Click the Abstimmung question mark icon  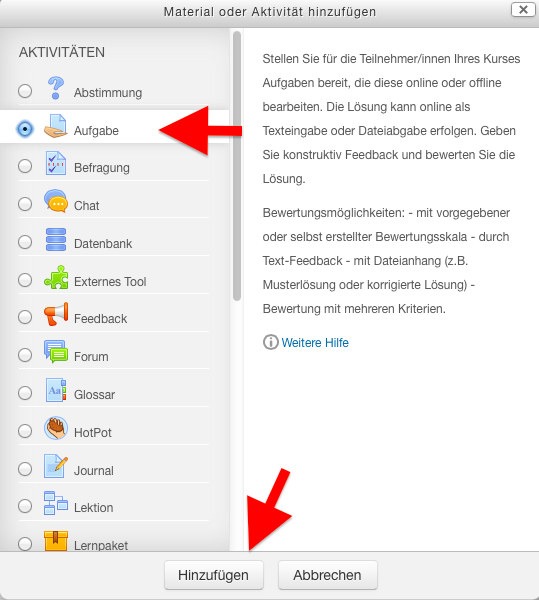(56, 88)
